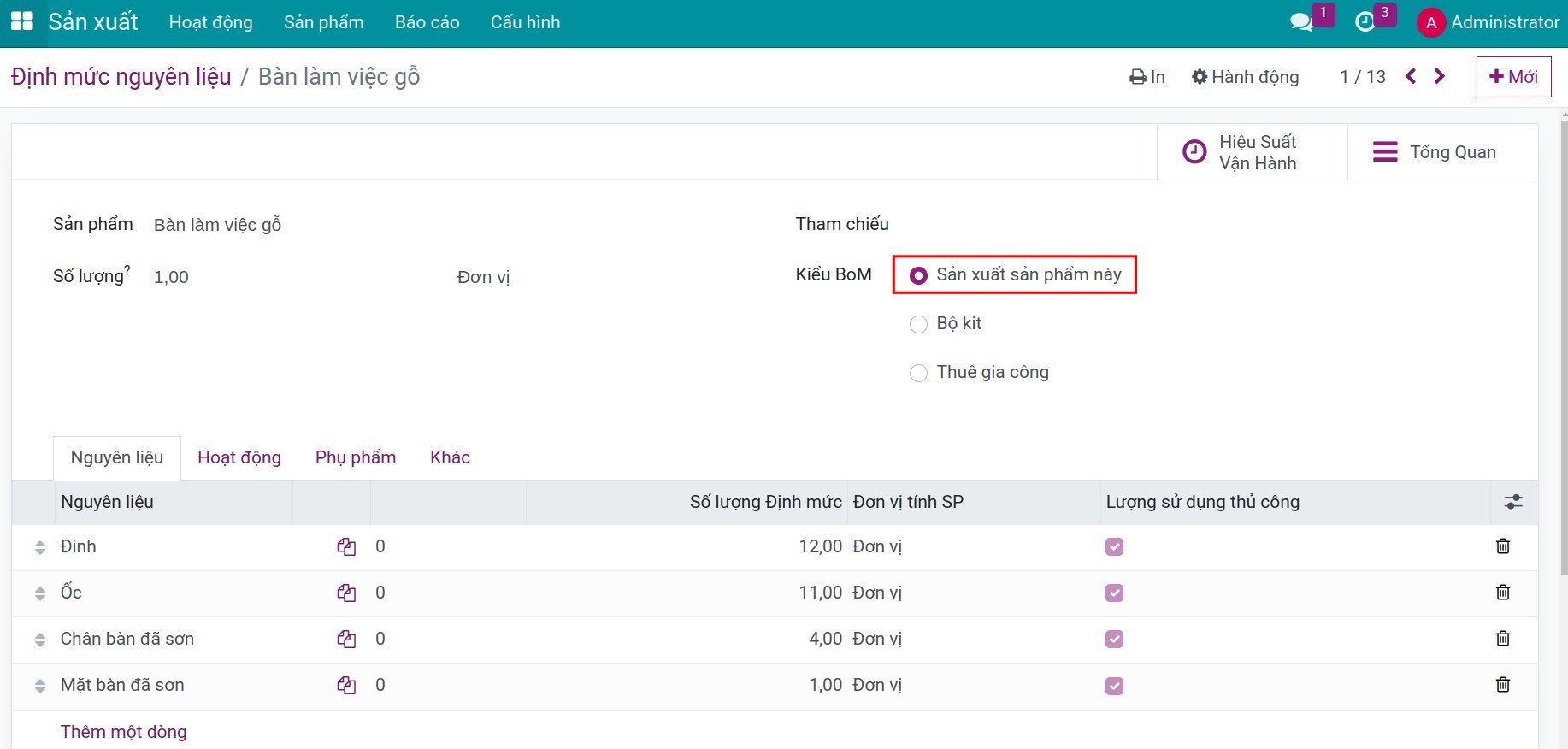Open column settings adjust icon in table header

(x=1513, y=502)
